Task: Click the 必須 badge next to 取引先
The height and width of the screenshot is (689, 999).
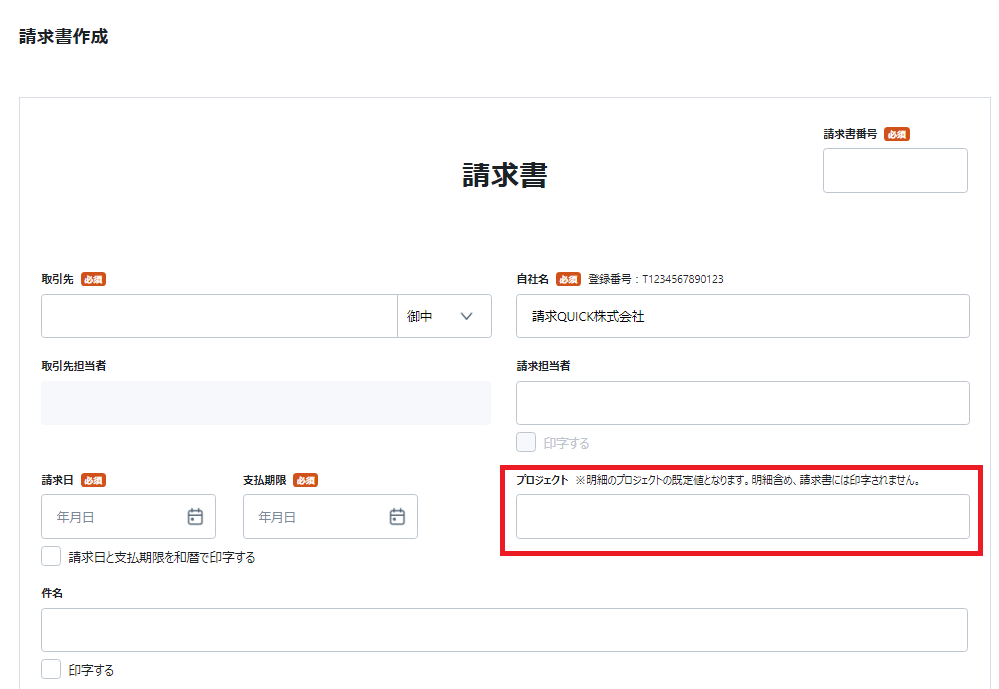Action: pos(93,279)
